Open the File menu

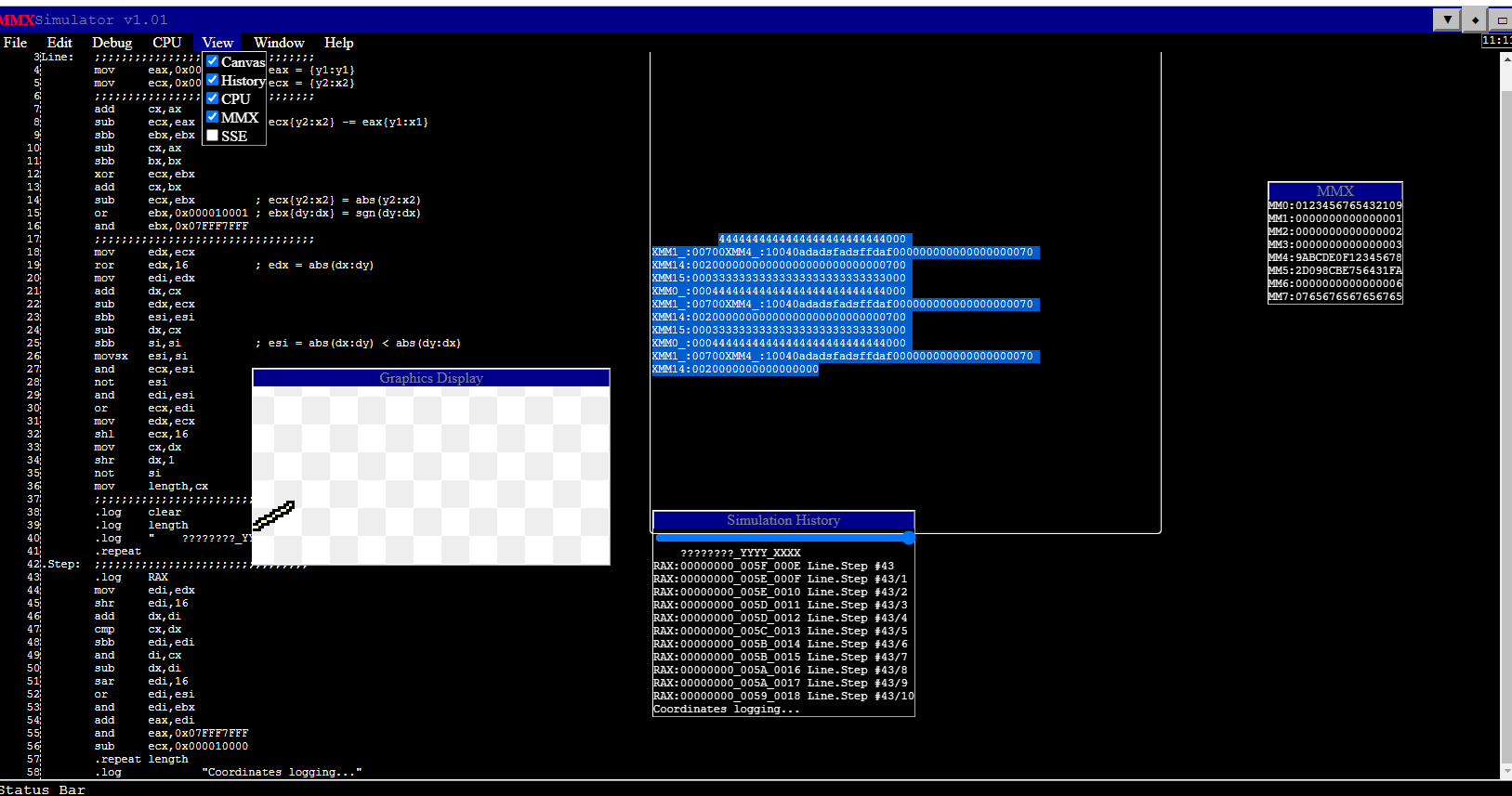coord(15,43)
